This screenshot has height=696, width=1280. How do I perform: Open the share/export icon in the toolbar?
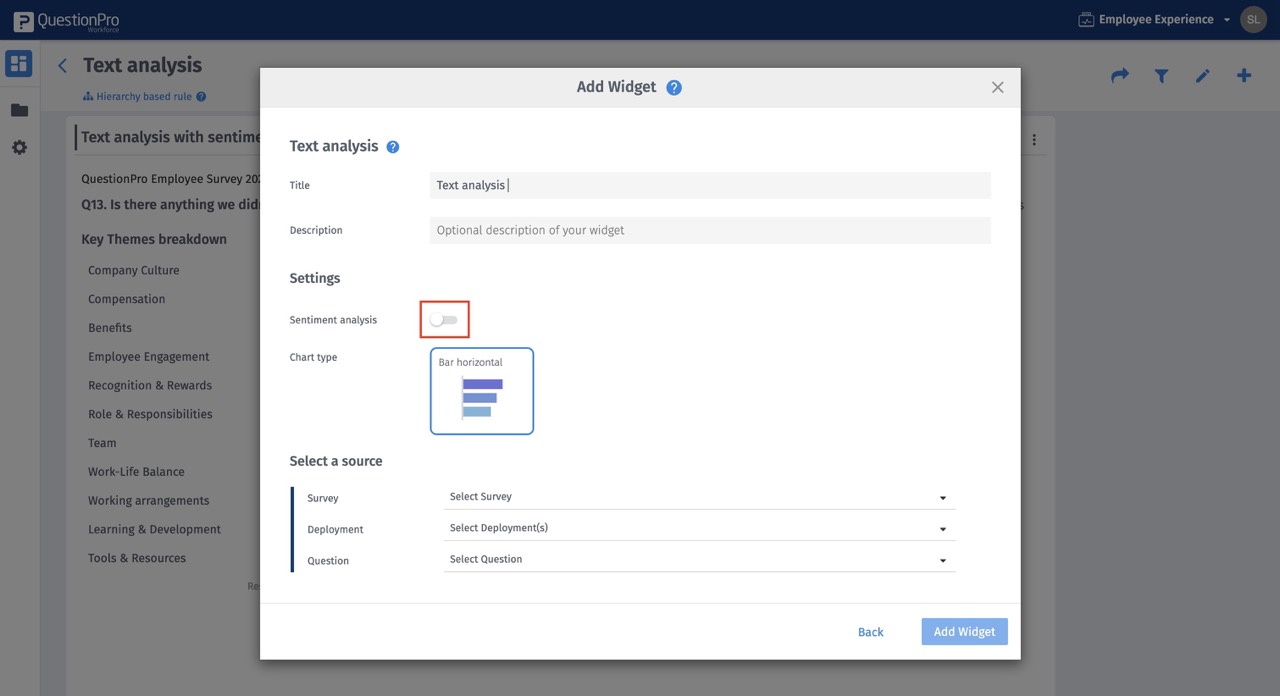tap(1119, 75)
